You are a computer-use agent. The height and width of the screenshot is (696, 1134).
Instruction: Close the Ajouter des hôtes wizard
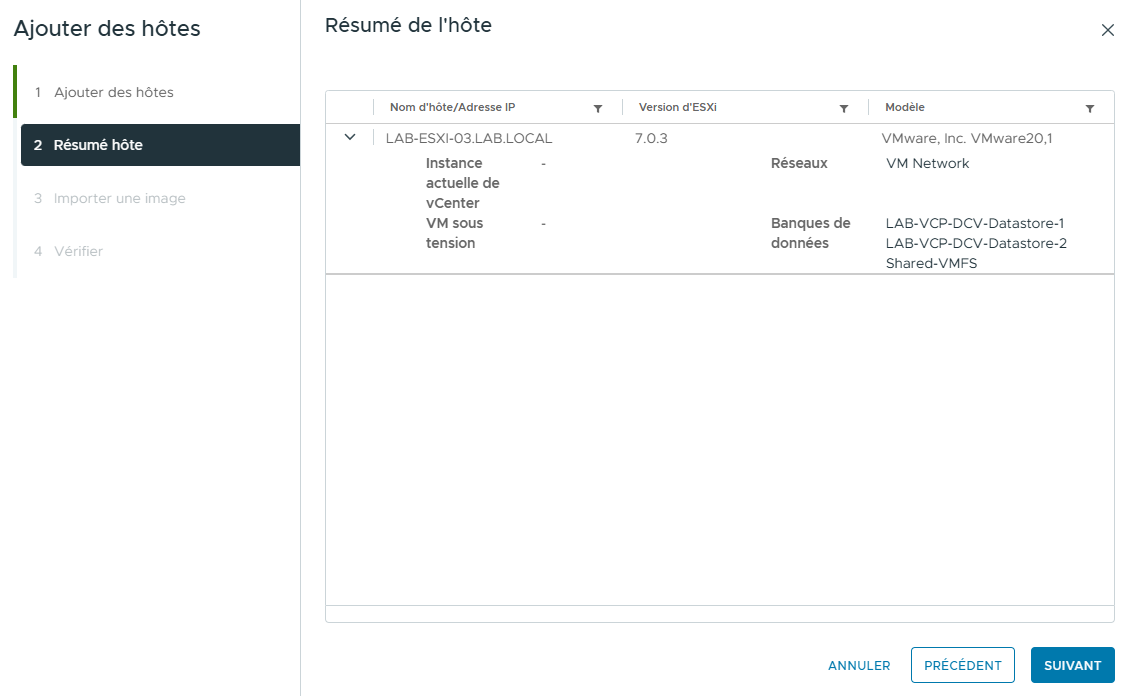pos(1107,30)
